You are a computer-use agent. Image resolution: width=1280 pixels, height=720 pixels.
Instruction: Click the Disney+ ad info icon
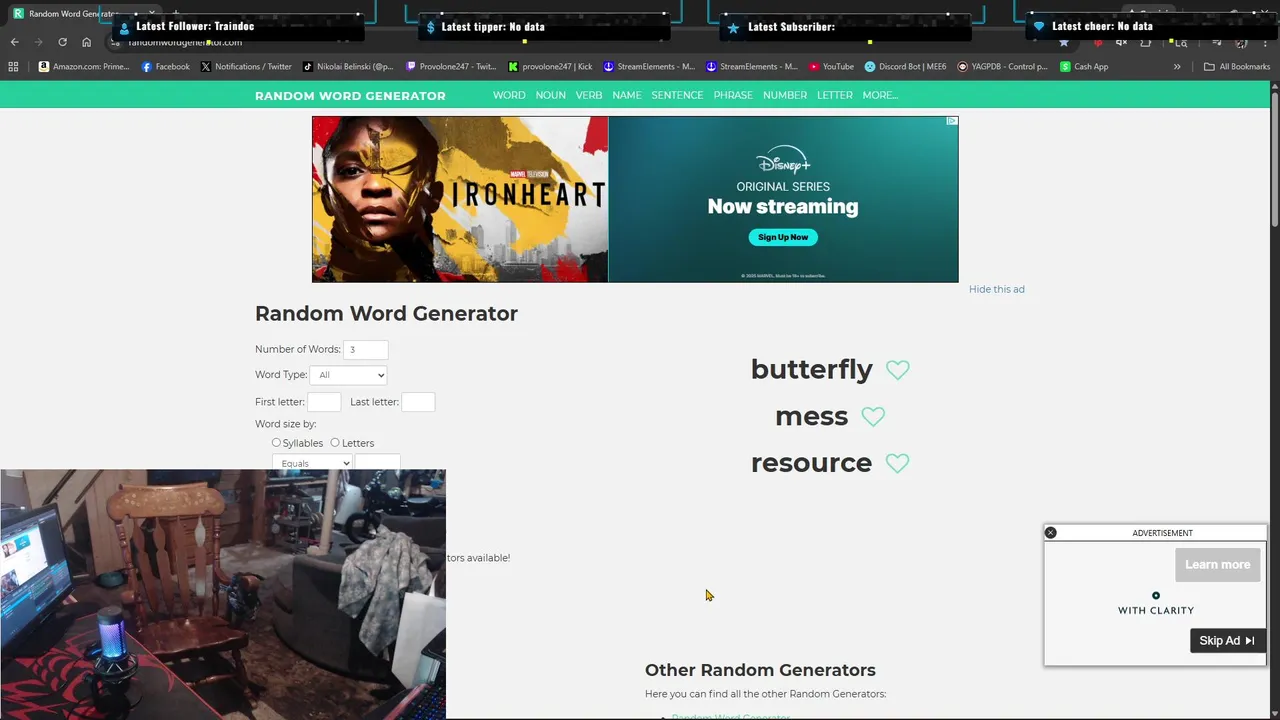click(952, 121)
